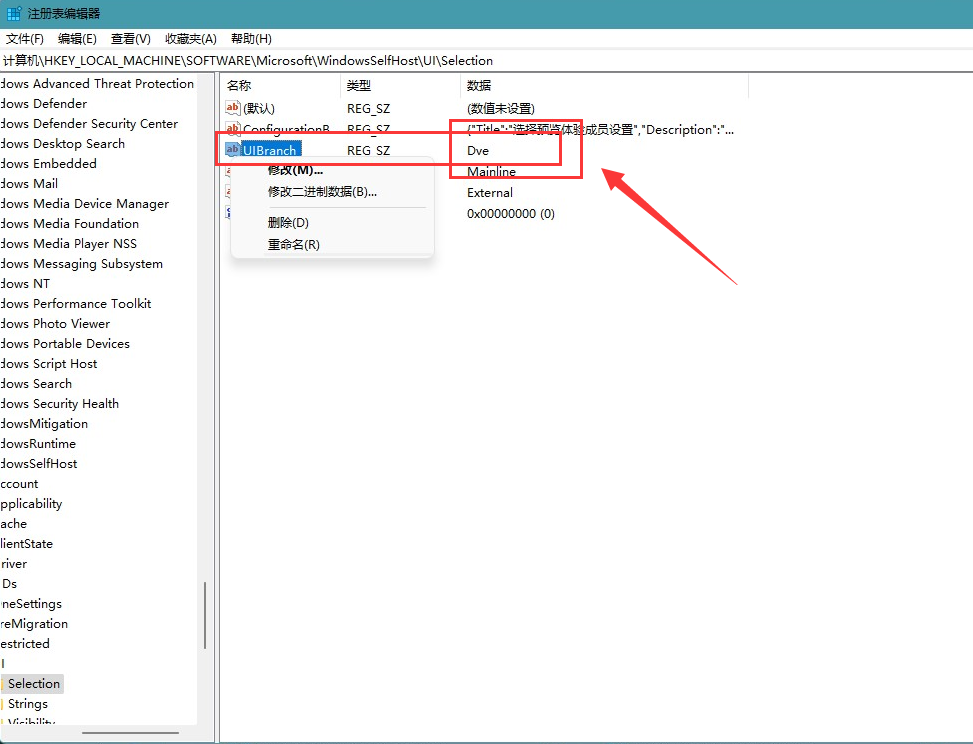The height and width of the screenshot is (744, 973).
Task: Select the Applicability subkey
Action: (31, 504)
